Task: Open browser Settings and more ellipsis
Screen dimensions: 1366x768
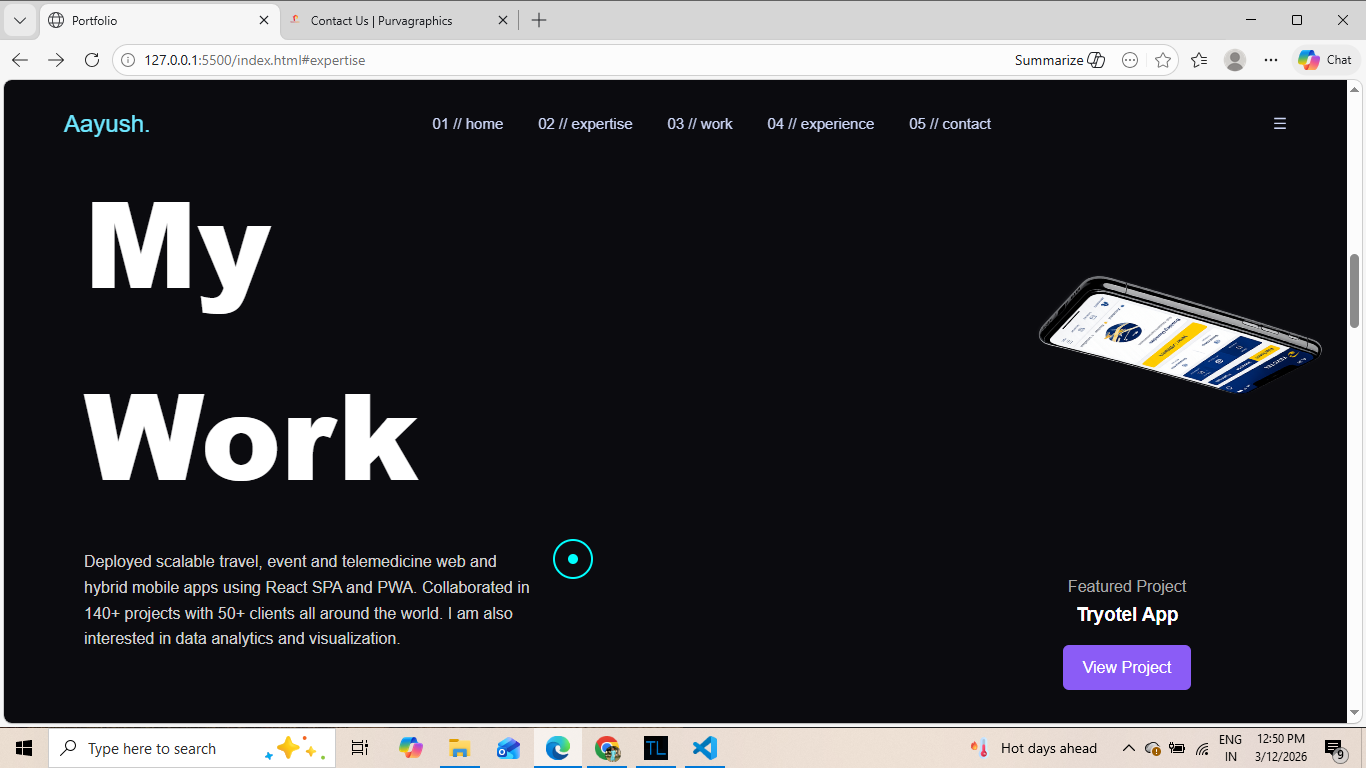Action: tap(1271, 60)
